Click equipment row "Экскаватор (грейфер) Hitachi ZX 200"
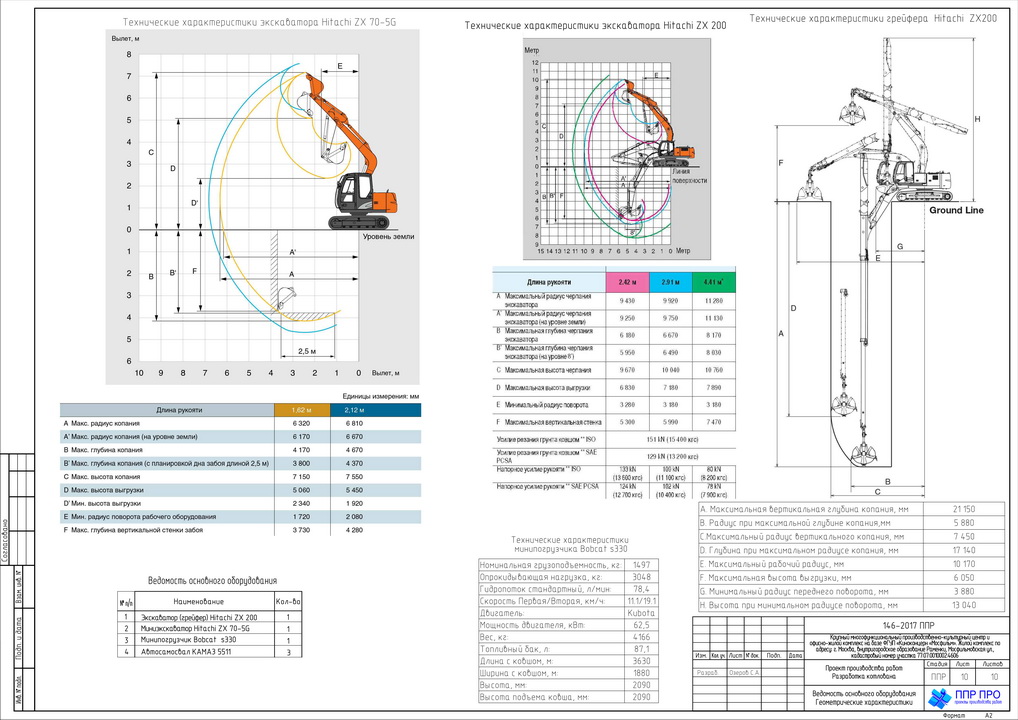 (x=210, y=617)
